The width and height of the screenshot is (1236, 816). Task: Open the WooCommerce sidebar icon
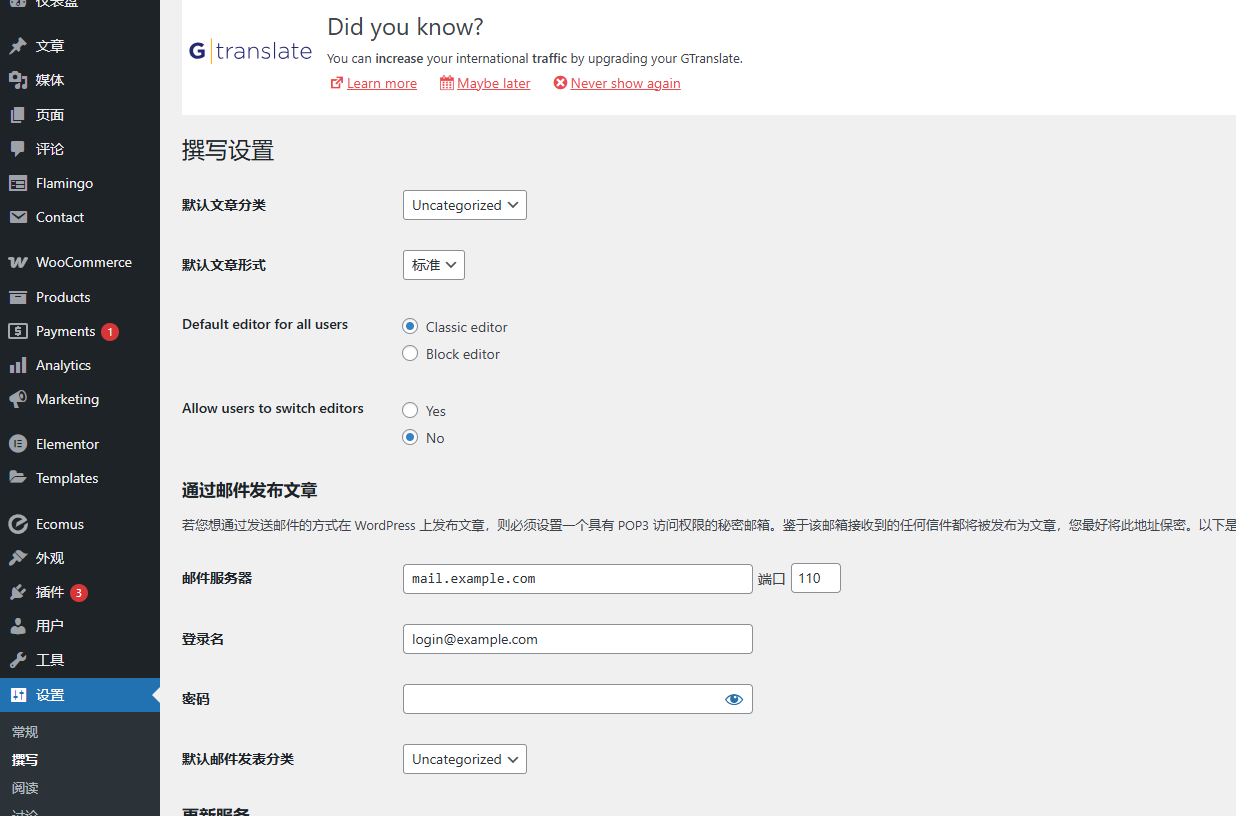tap(20, 261)
